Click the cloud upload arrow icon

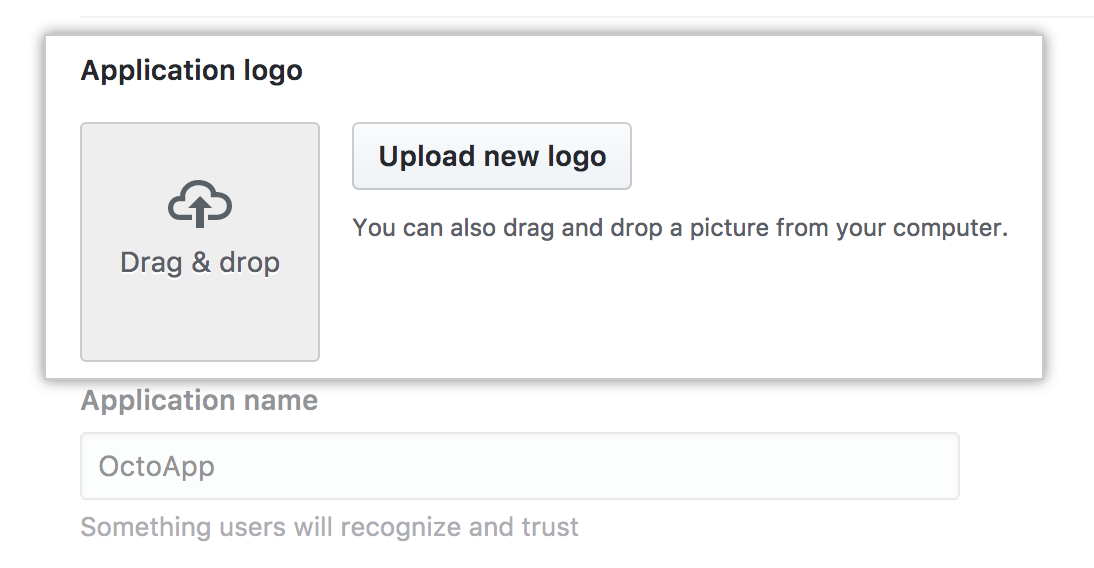point(200,204)
